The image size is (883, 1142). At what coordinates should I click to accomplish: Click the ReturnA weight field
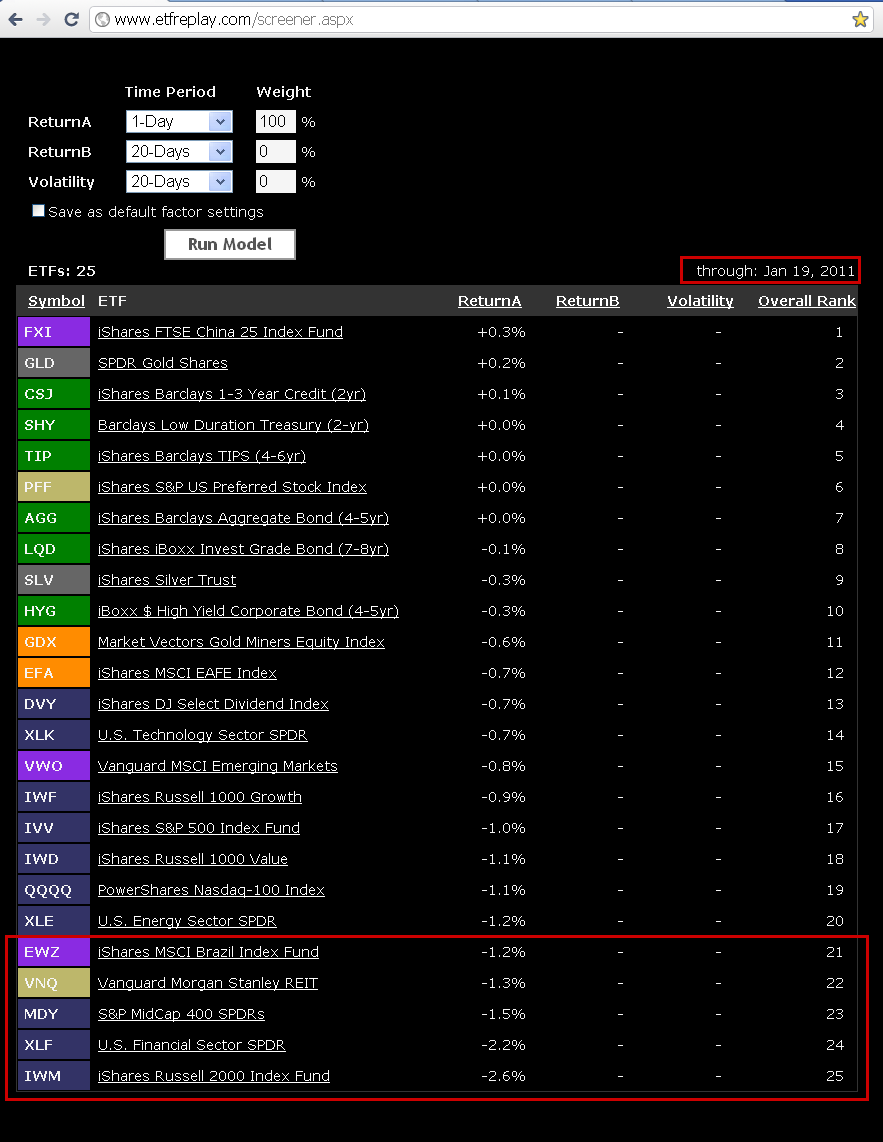point(275,122)
